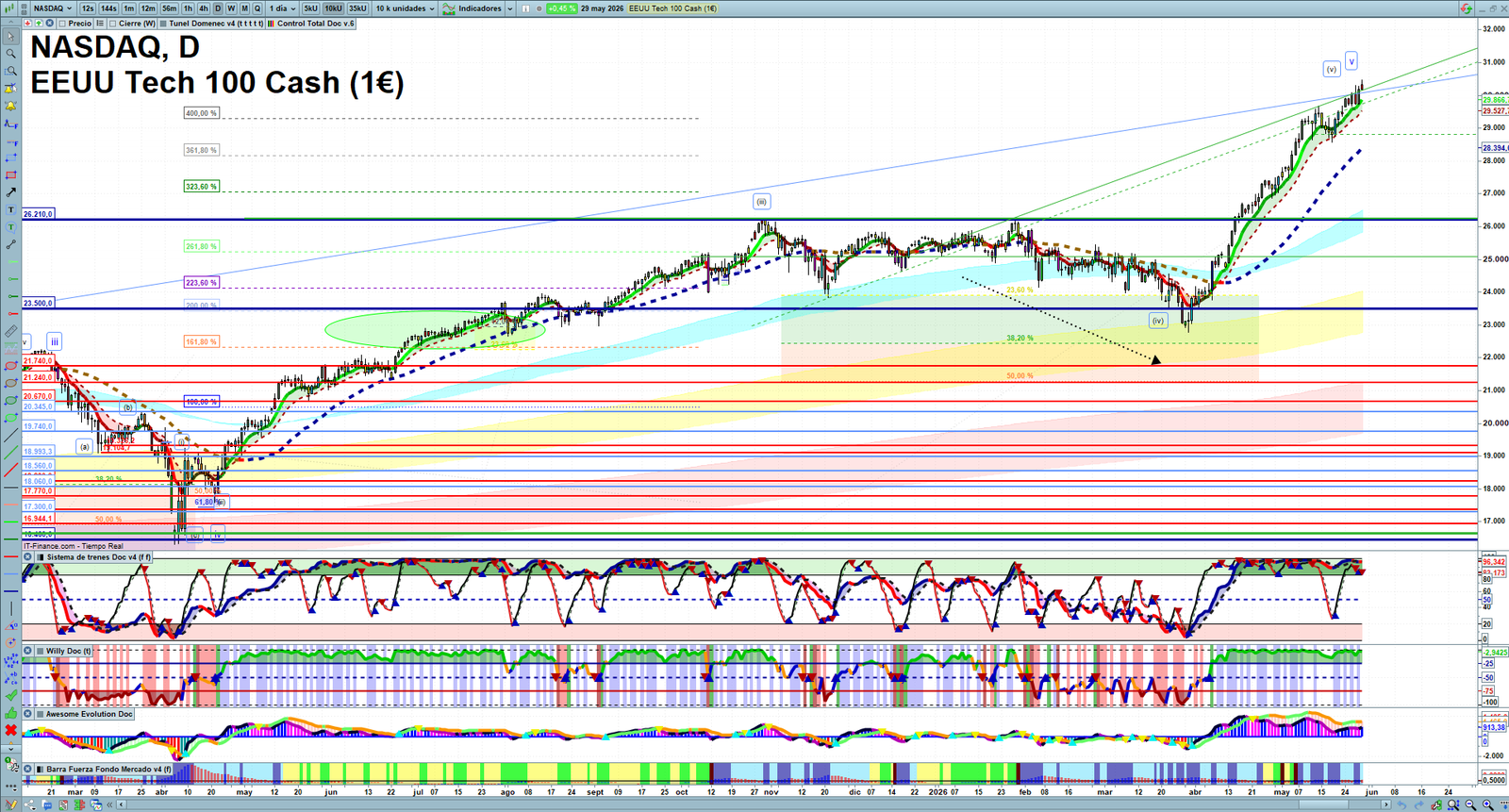
Task: Close the Awesome Evolution Doc panel
Action: point(27,713)
